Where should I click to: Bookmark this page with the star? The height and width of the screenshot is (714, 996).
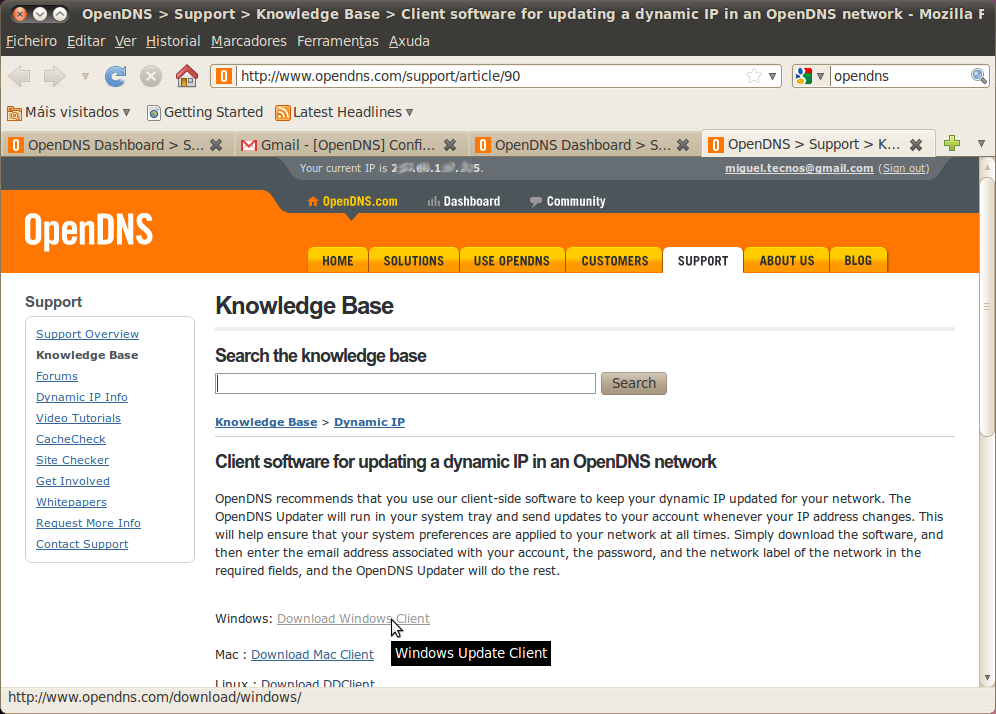pos(754,76)
